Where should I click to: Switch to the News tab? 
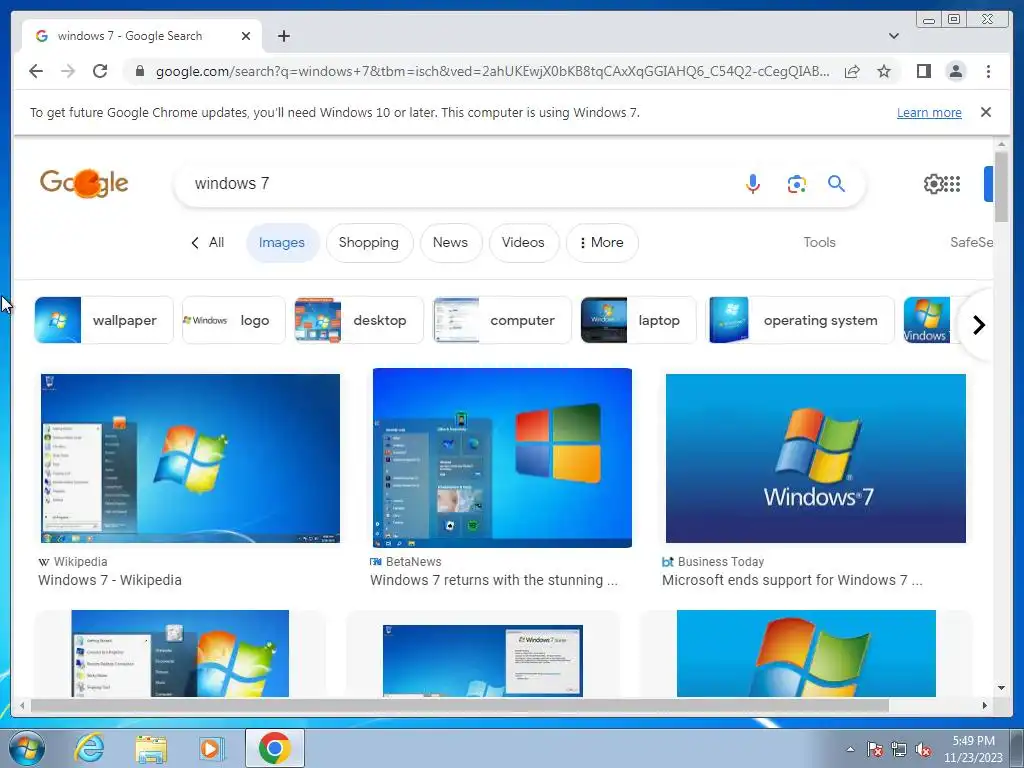(x=451, y=242)
